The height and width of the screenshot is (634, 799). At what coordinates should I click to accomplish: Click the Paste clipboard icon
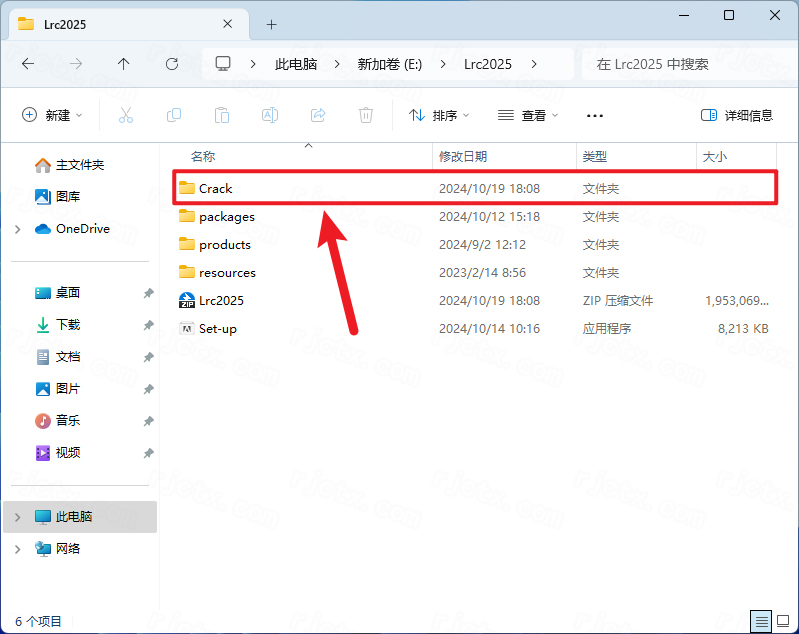tap(222, 116)
